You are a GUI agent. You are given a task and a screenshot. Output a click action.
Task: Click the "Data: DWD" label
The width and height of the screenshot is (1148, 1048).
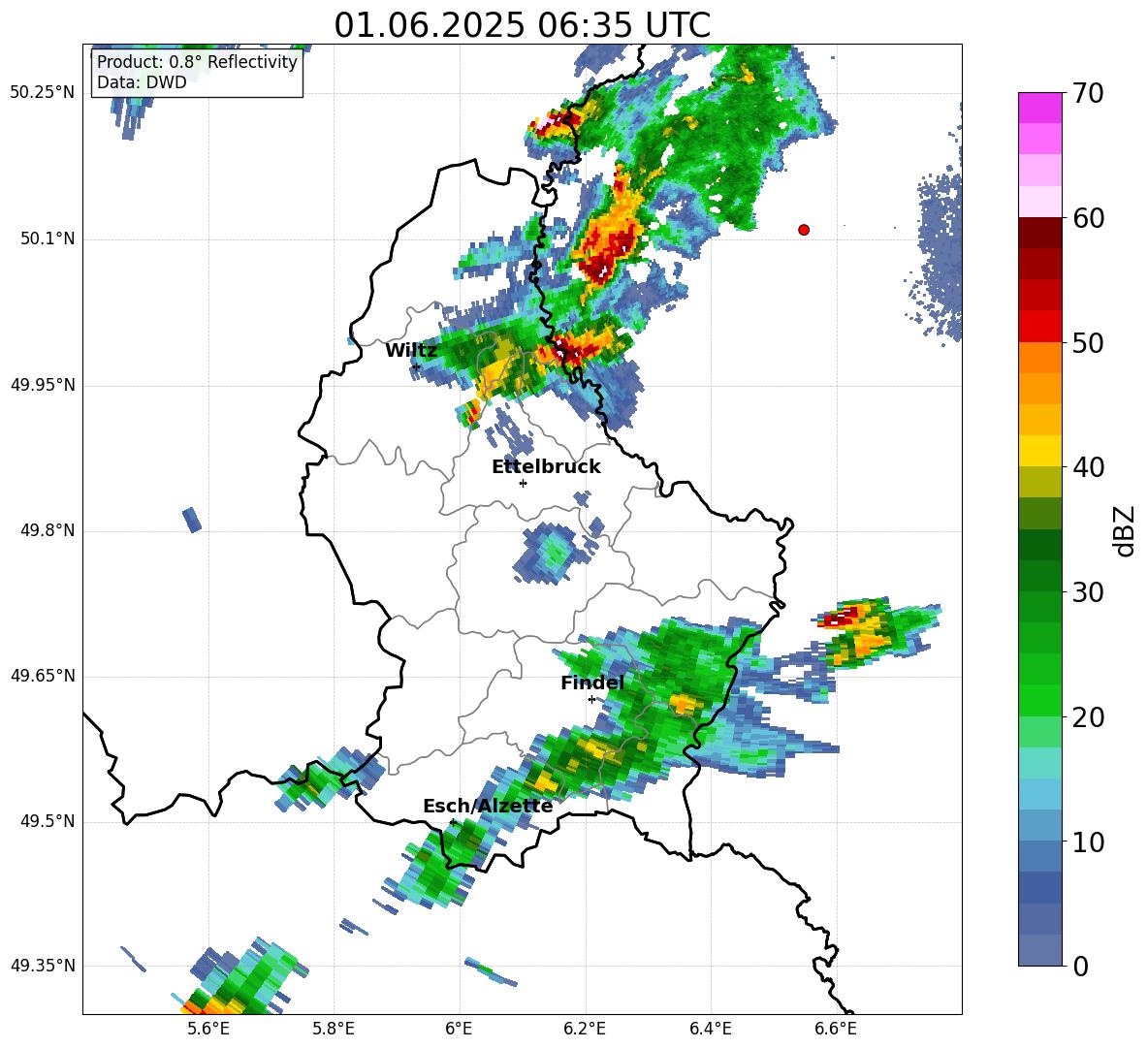[142, 82]
